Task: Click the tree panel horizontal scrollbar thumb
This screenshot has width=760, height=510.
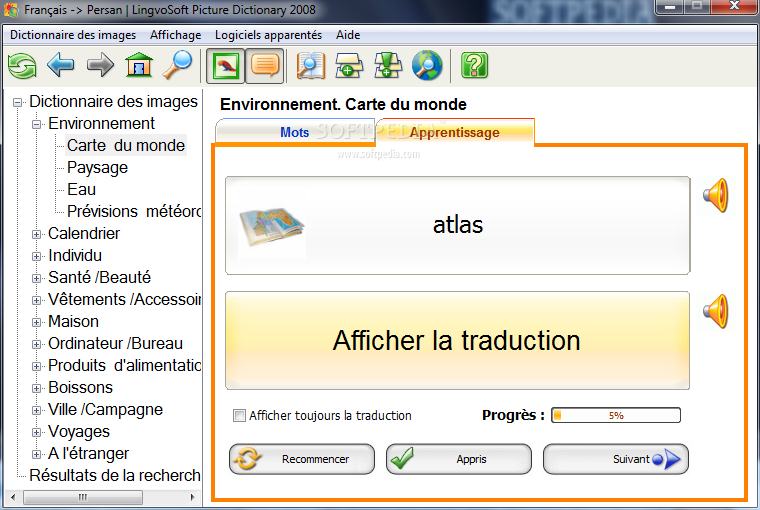Action: (83, 497)
